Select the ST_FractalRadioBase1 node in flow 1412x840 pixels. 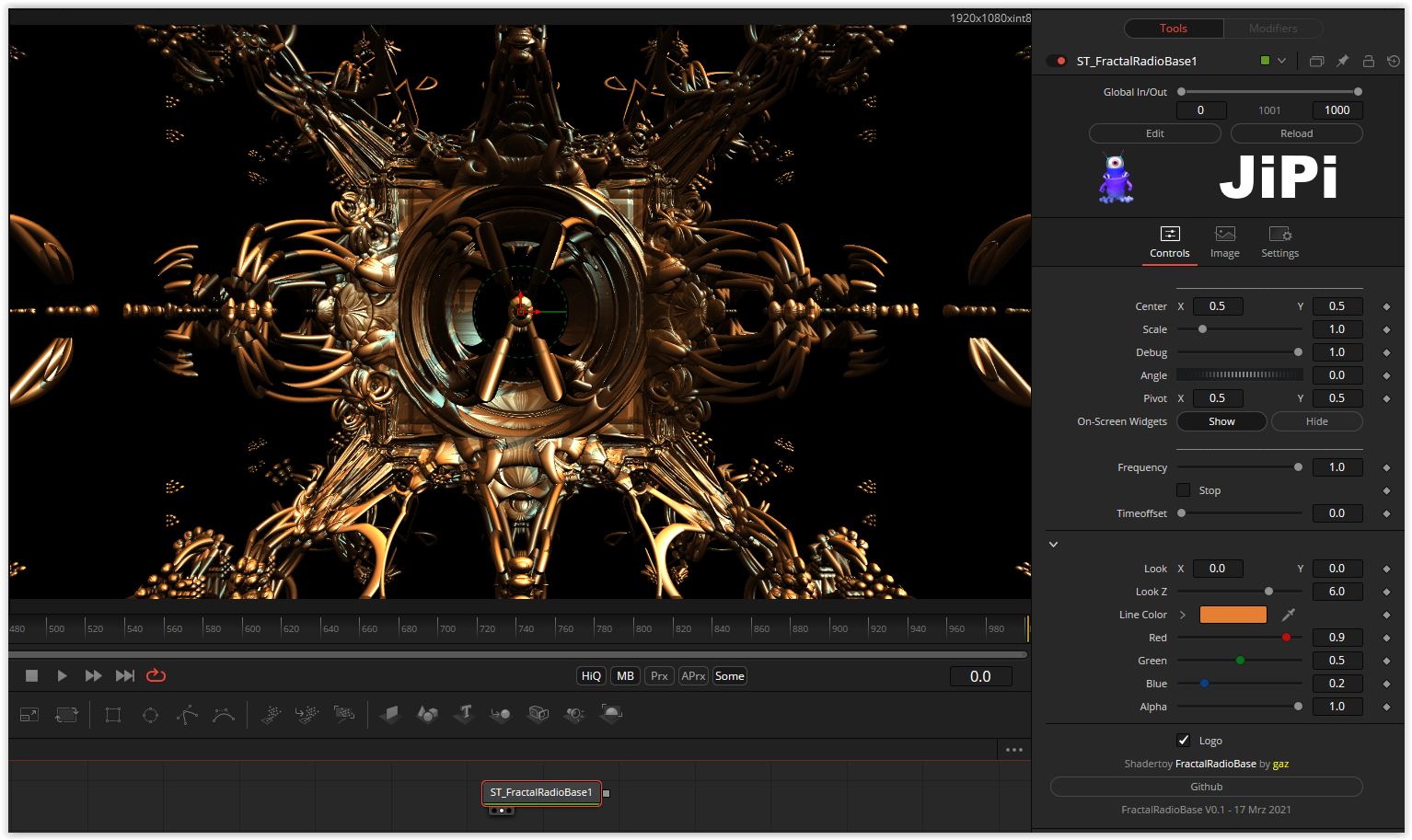point(541,792)
